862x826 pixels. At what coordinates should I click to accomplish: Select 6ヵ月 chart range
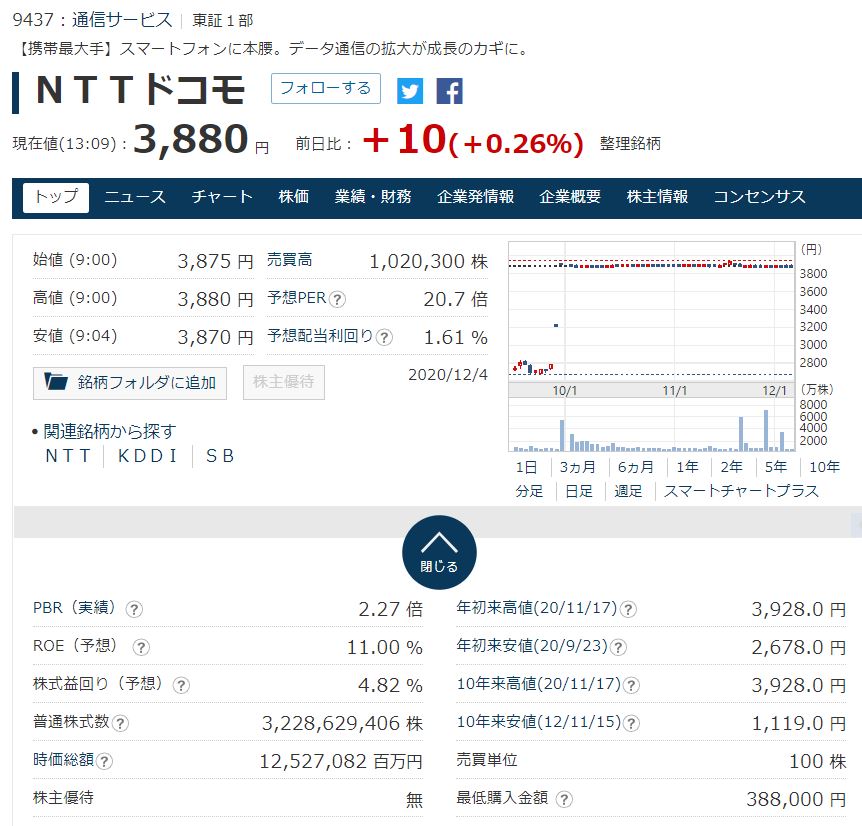[636, 467]
